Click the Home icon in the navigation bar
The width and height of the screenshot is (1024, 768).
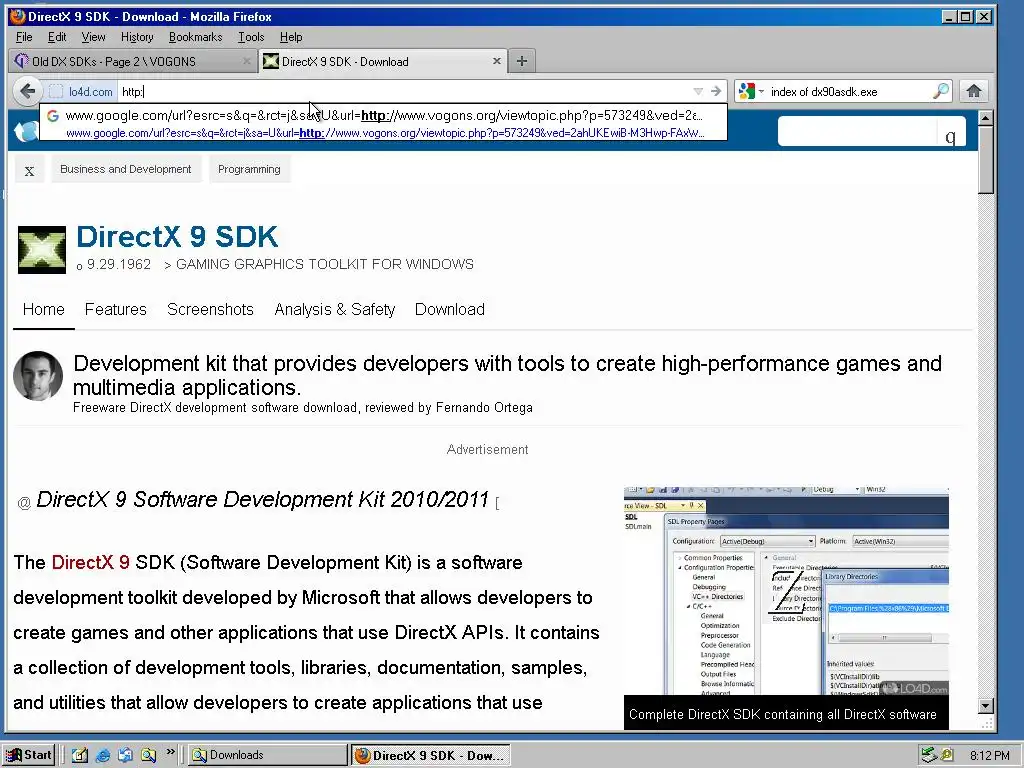[974, 91]
